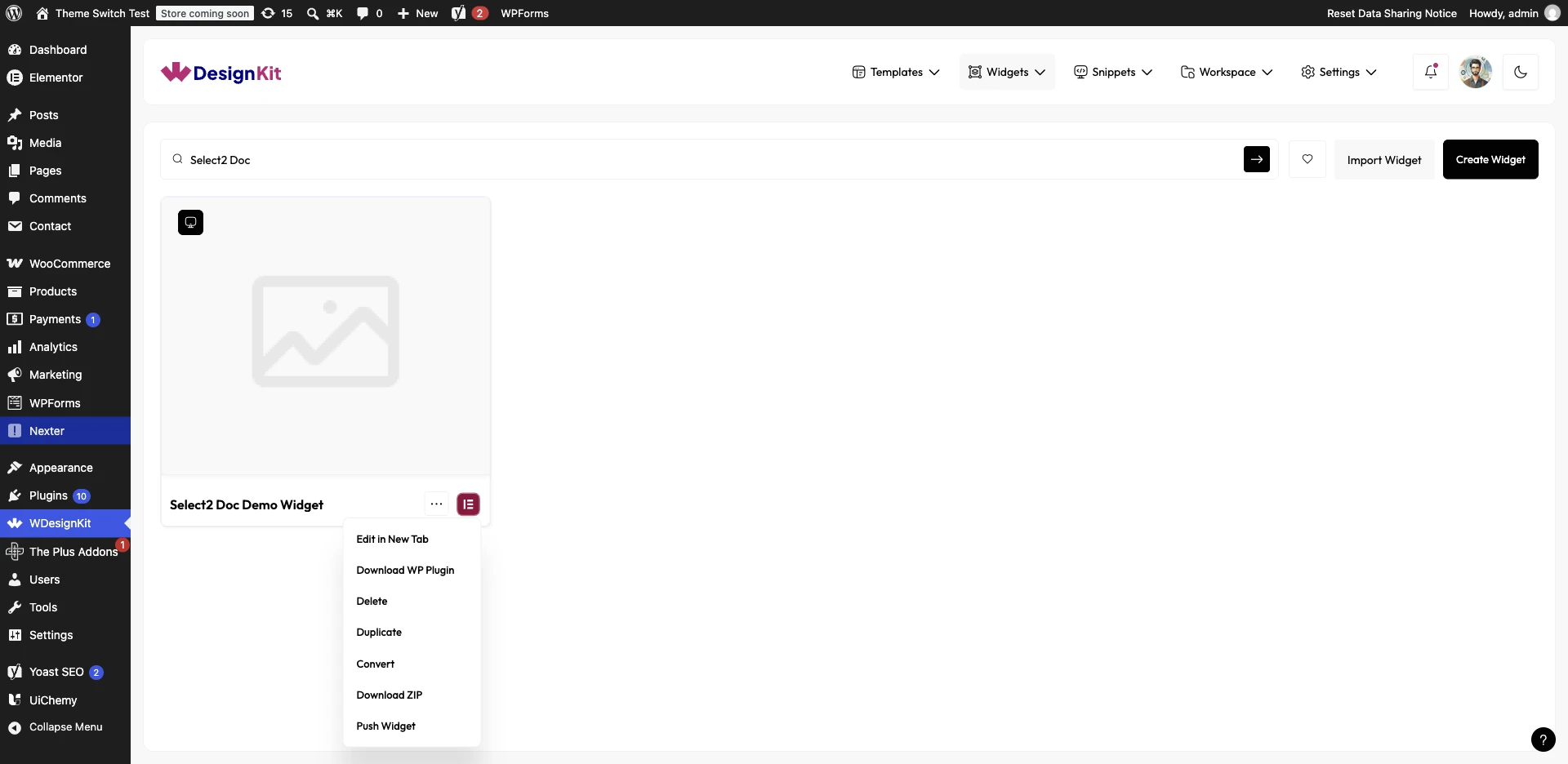
Task: Open Pages in sidebar
Action: [65, 171]
